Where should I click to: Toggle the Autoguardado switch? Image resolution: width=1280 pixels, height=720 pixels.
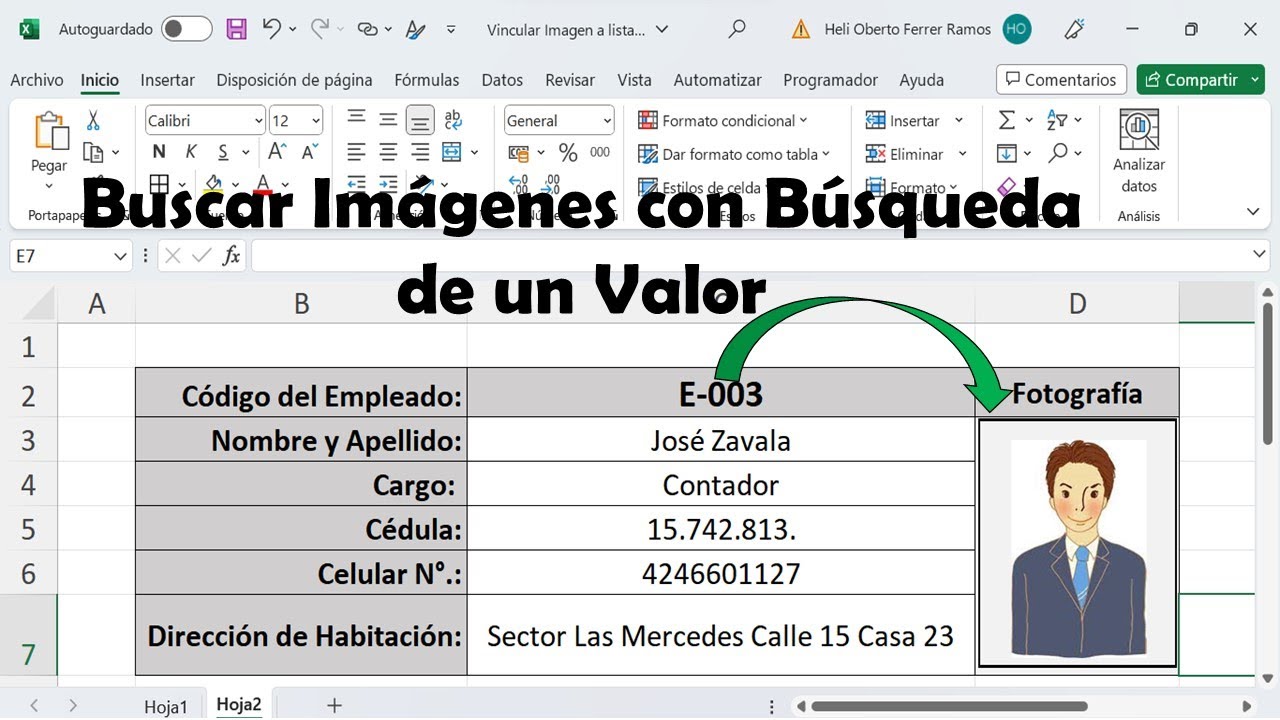point(187,29)
